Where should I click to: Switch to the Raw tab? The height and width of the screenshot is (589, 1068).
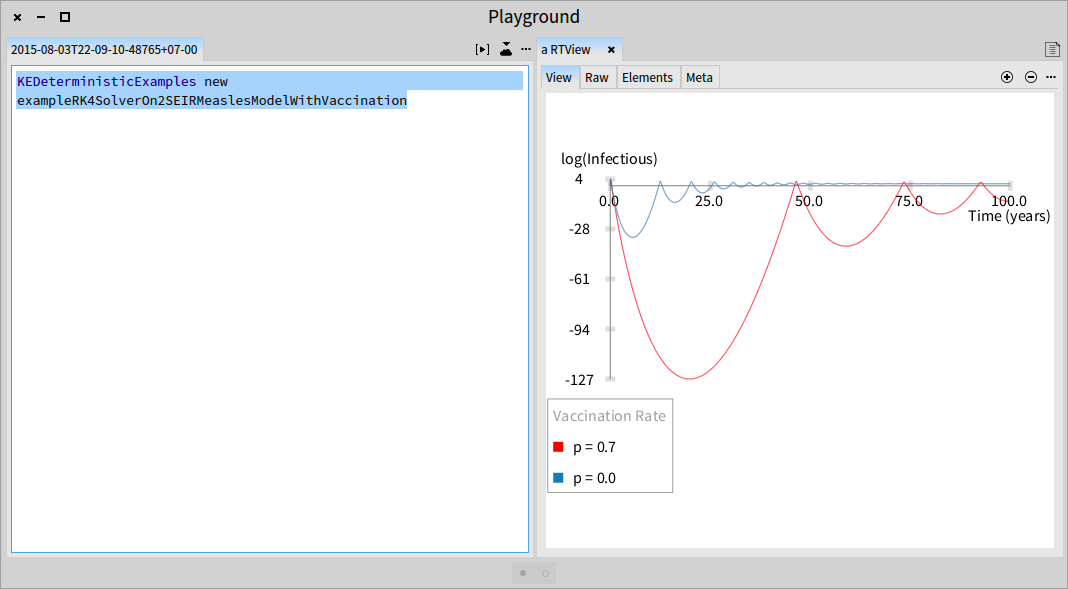click(x=597, y=78)
